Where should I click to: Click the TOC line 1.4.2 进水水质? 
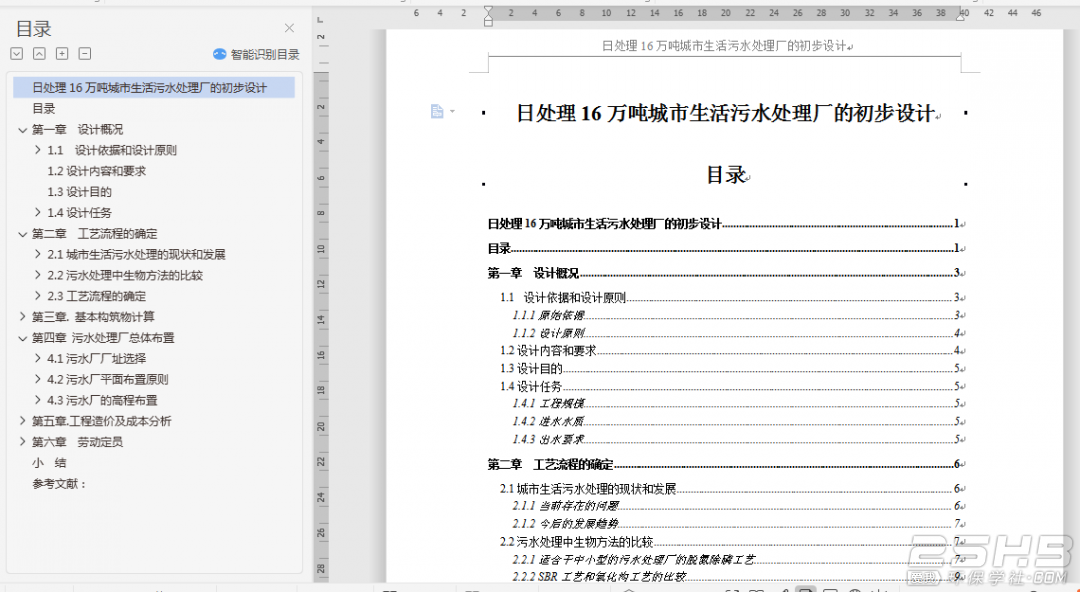point(736,421)
